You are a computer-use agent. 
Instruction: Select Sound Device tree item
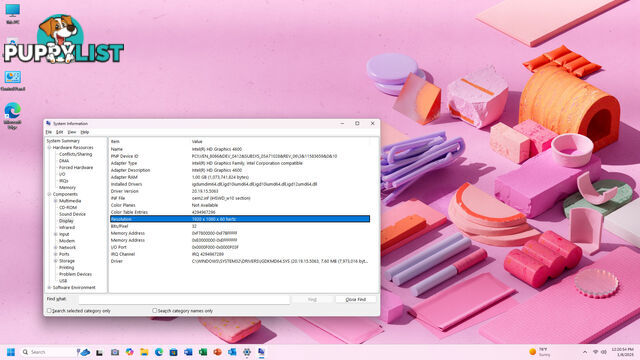point(72,214)
